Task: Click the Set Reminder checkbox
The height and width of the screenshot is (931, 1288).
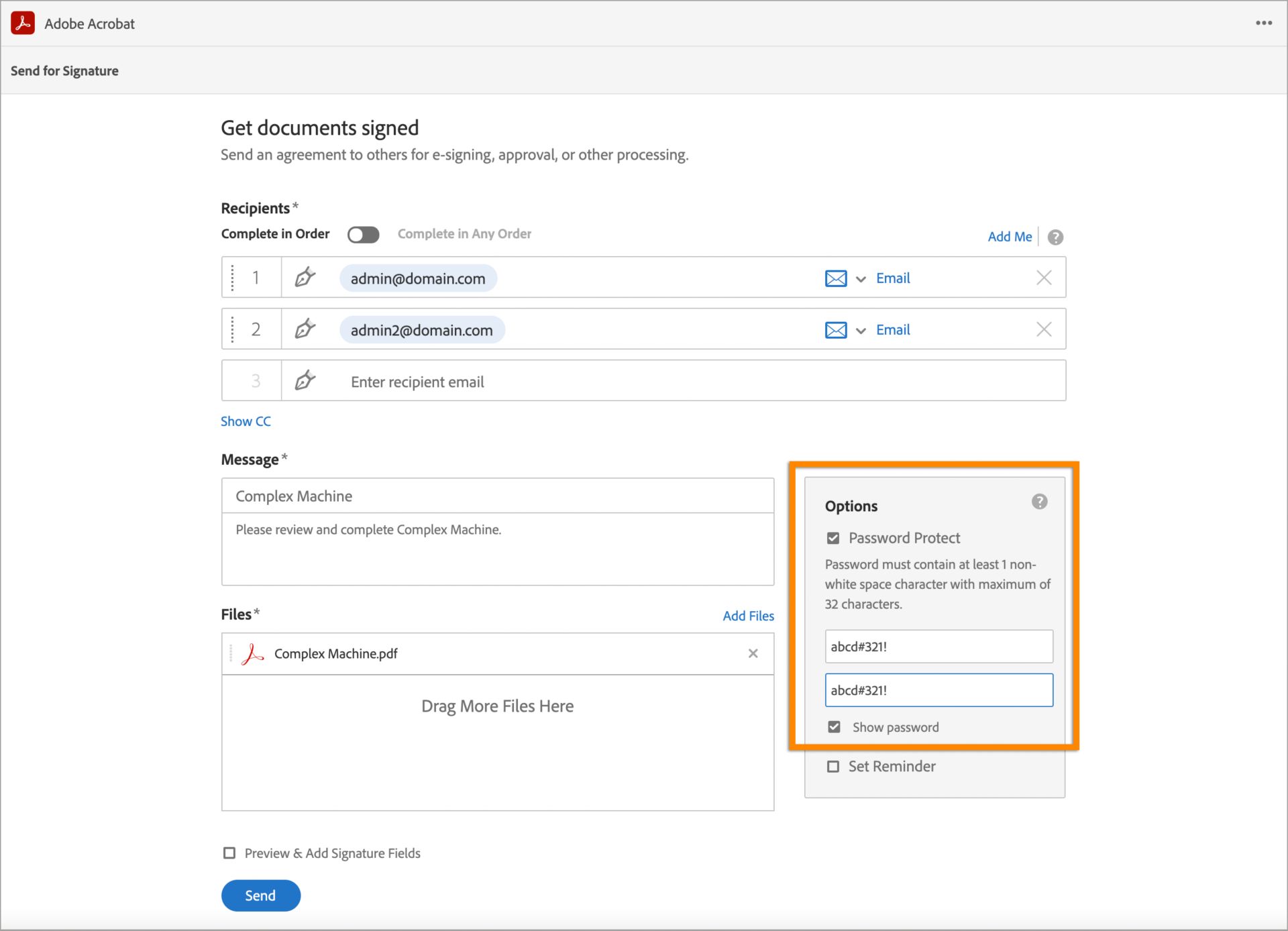Action: click(834, 766)
